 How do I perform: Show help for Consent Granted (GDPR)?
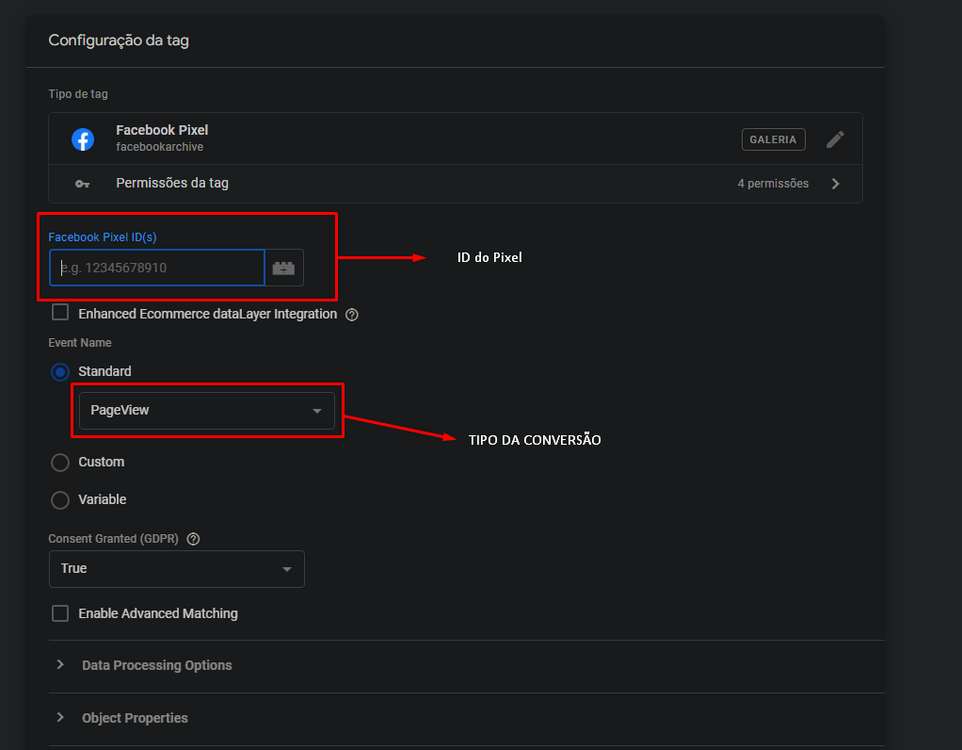193,539
